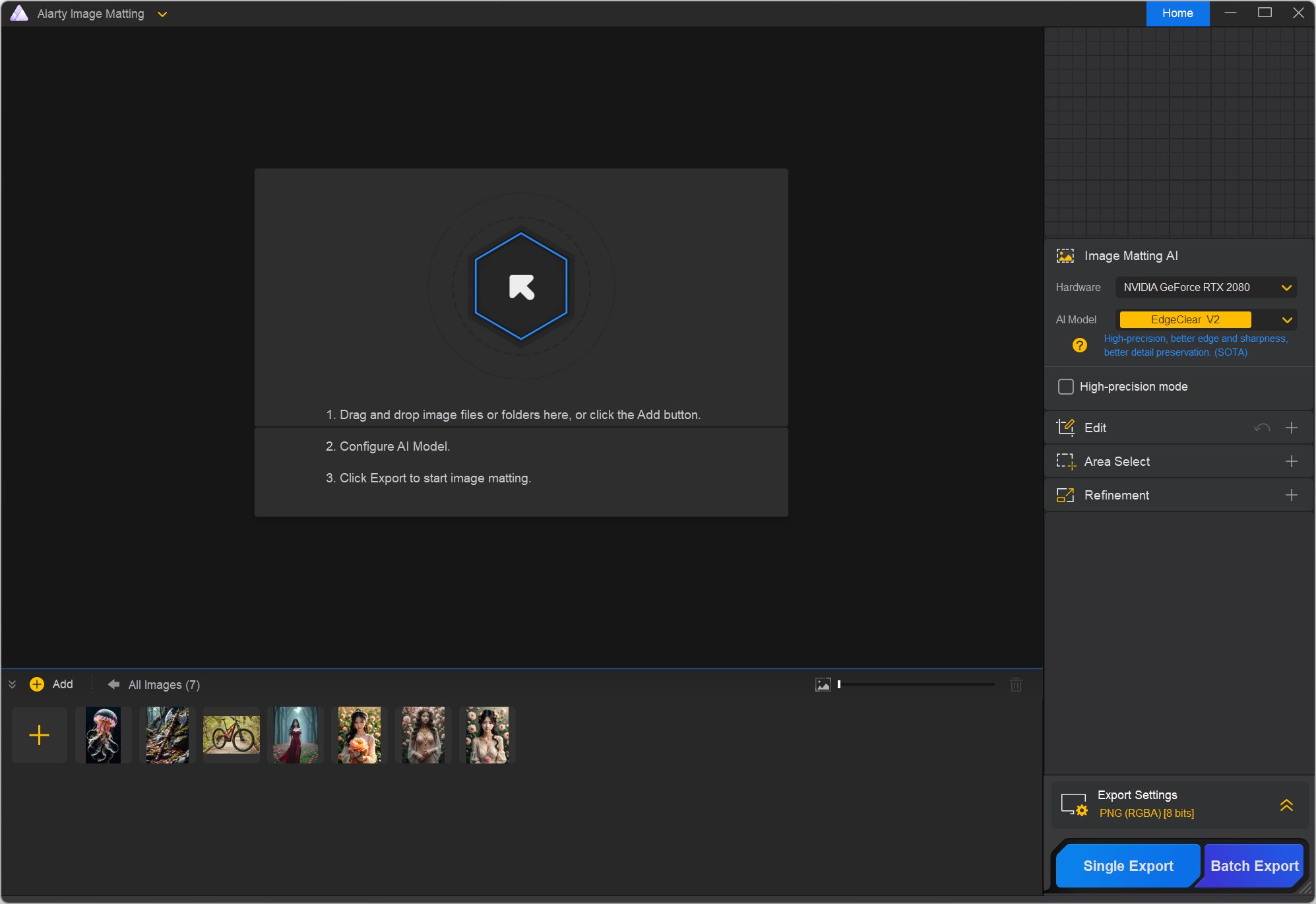Open the Aiarty Image Matting title menu
Viewport: 1316px width, 904px height.
coord(162,14)
